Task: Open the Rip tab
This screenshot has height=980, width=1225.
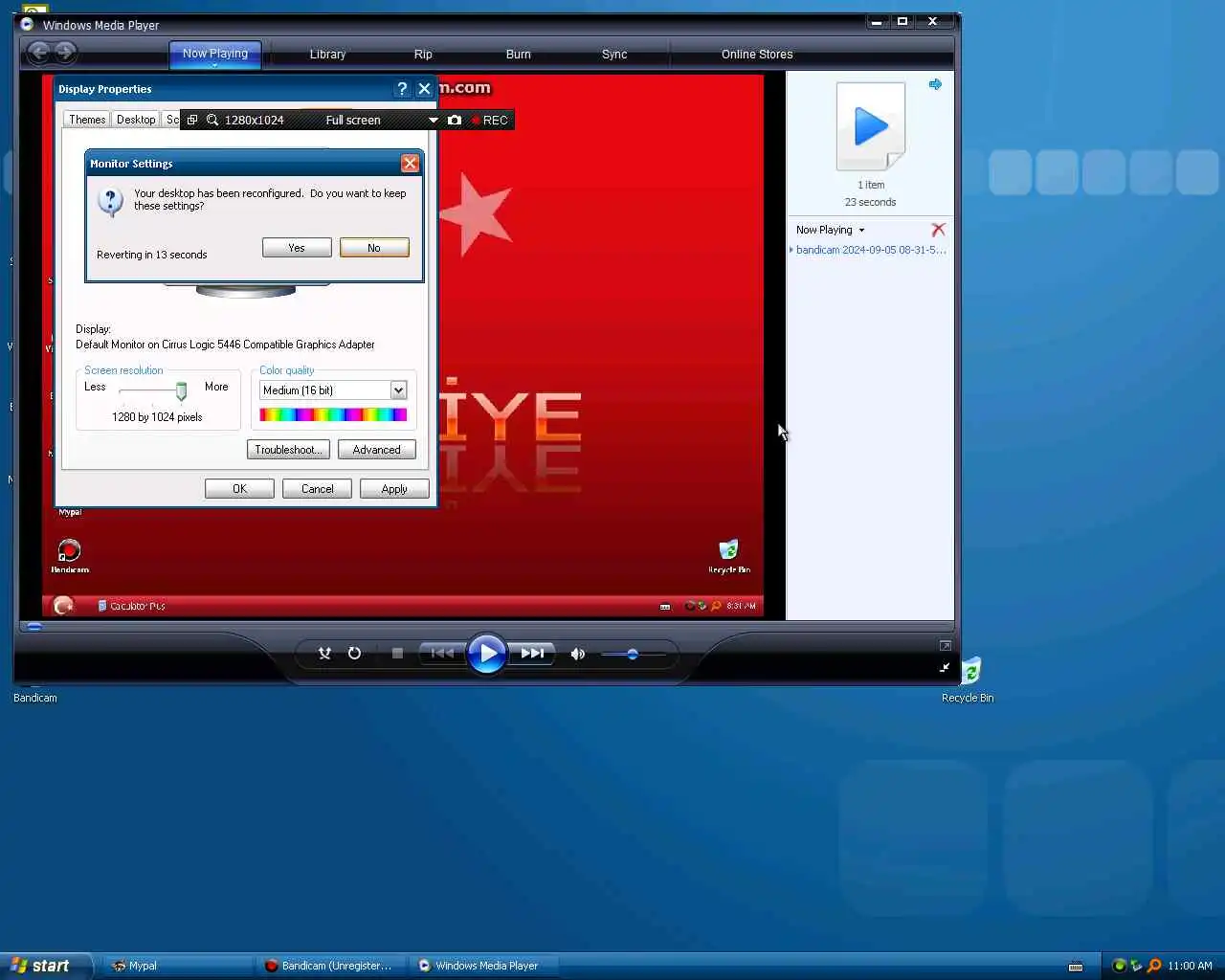Action: 423,55
